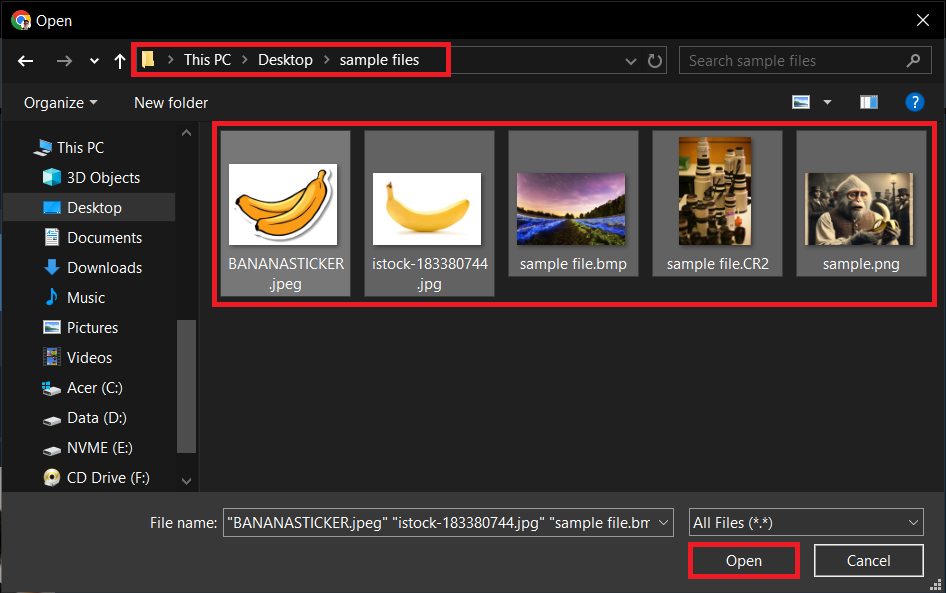Open Help via the question mark icon

click(x=915, y=101)
